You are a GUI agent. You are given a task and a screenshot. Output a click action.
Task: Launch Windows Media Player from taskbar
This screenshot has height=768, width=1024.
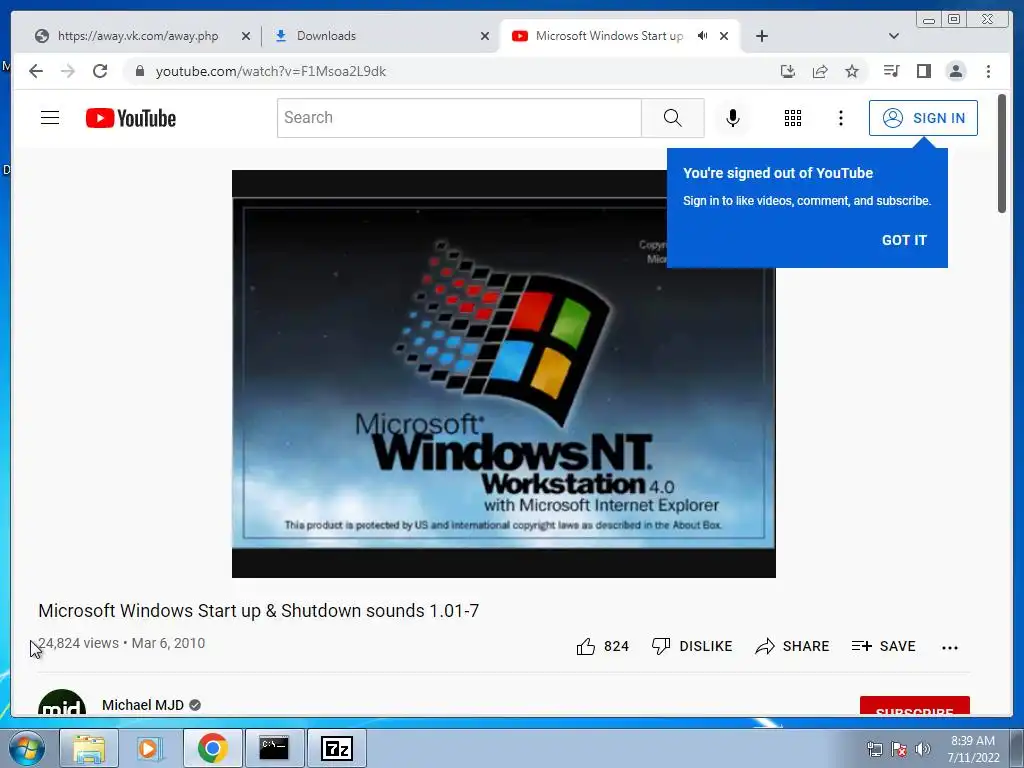point(150,748)
